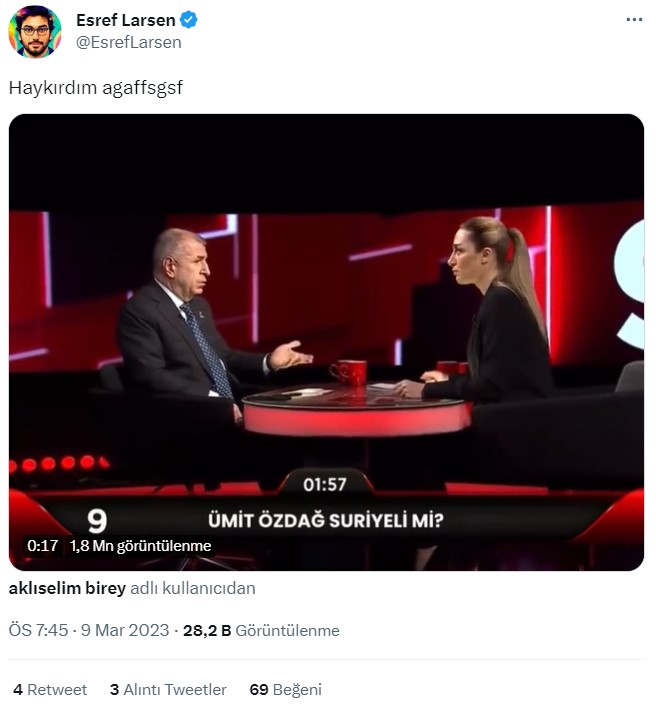Click the "1,8 Mn görüntülenme" video view label
The width and height of the screenshot is (656, 713).
point(140,546)
